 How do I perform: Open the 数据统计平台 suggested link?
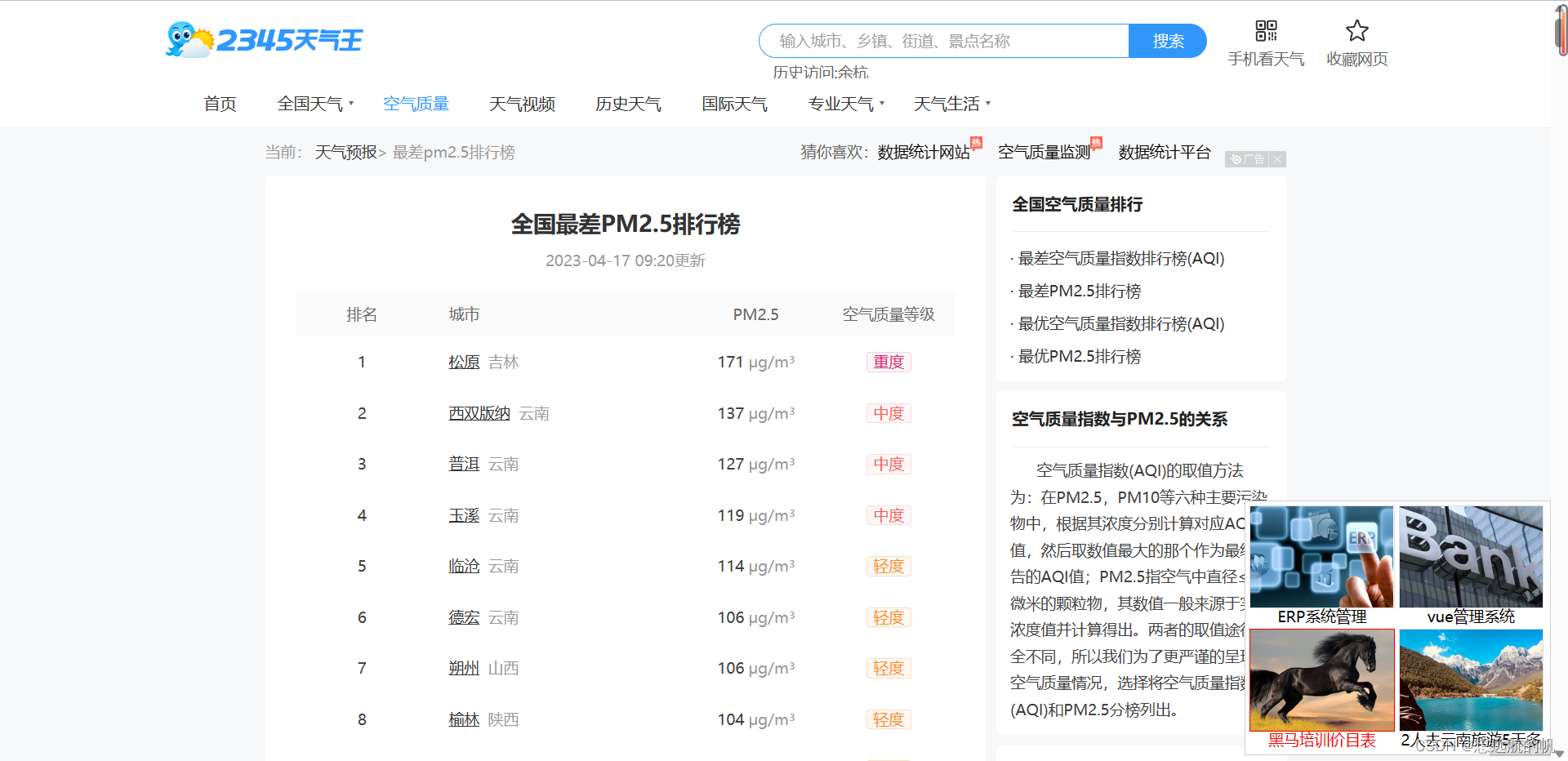(x=1165, y=152)
